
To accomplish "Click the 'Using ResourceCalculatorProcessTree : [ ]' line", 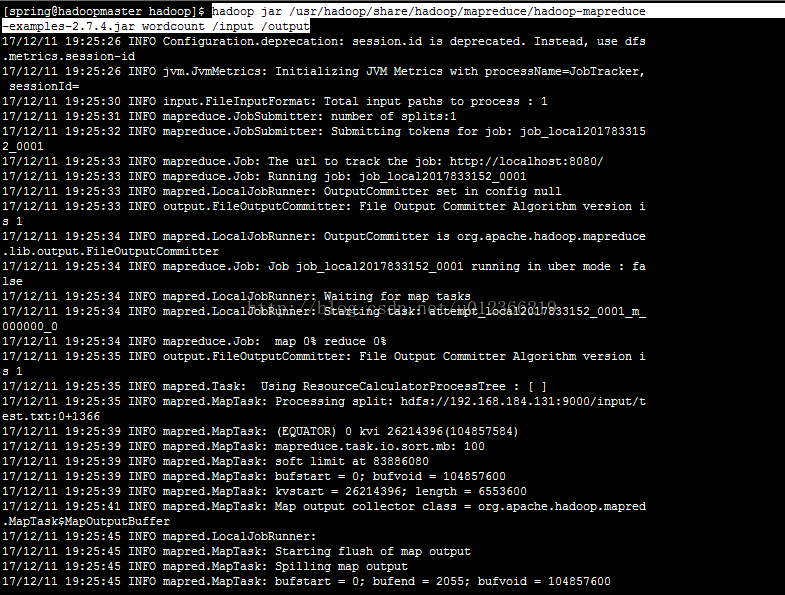I will [274, 387].
